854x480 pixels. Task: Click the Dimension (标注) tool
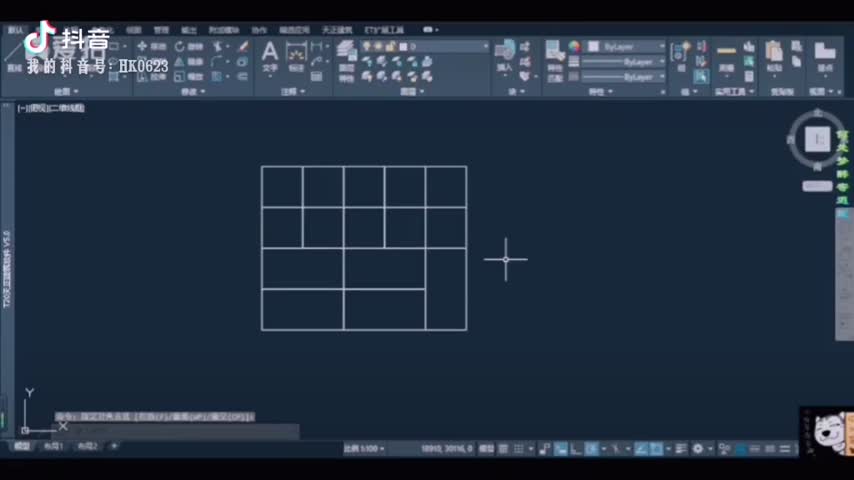tap(296, 56)
